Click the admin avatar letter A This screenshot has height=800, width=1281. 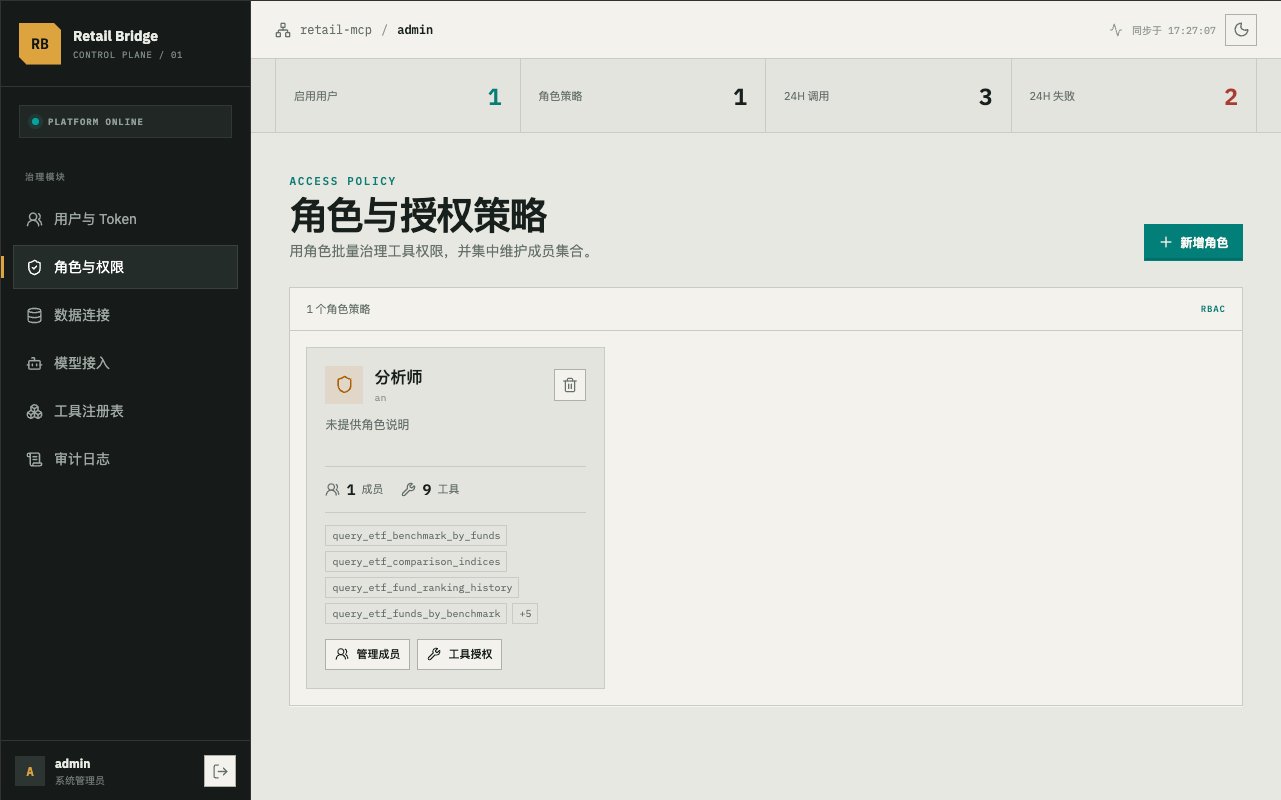tap(30, 771)
